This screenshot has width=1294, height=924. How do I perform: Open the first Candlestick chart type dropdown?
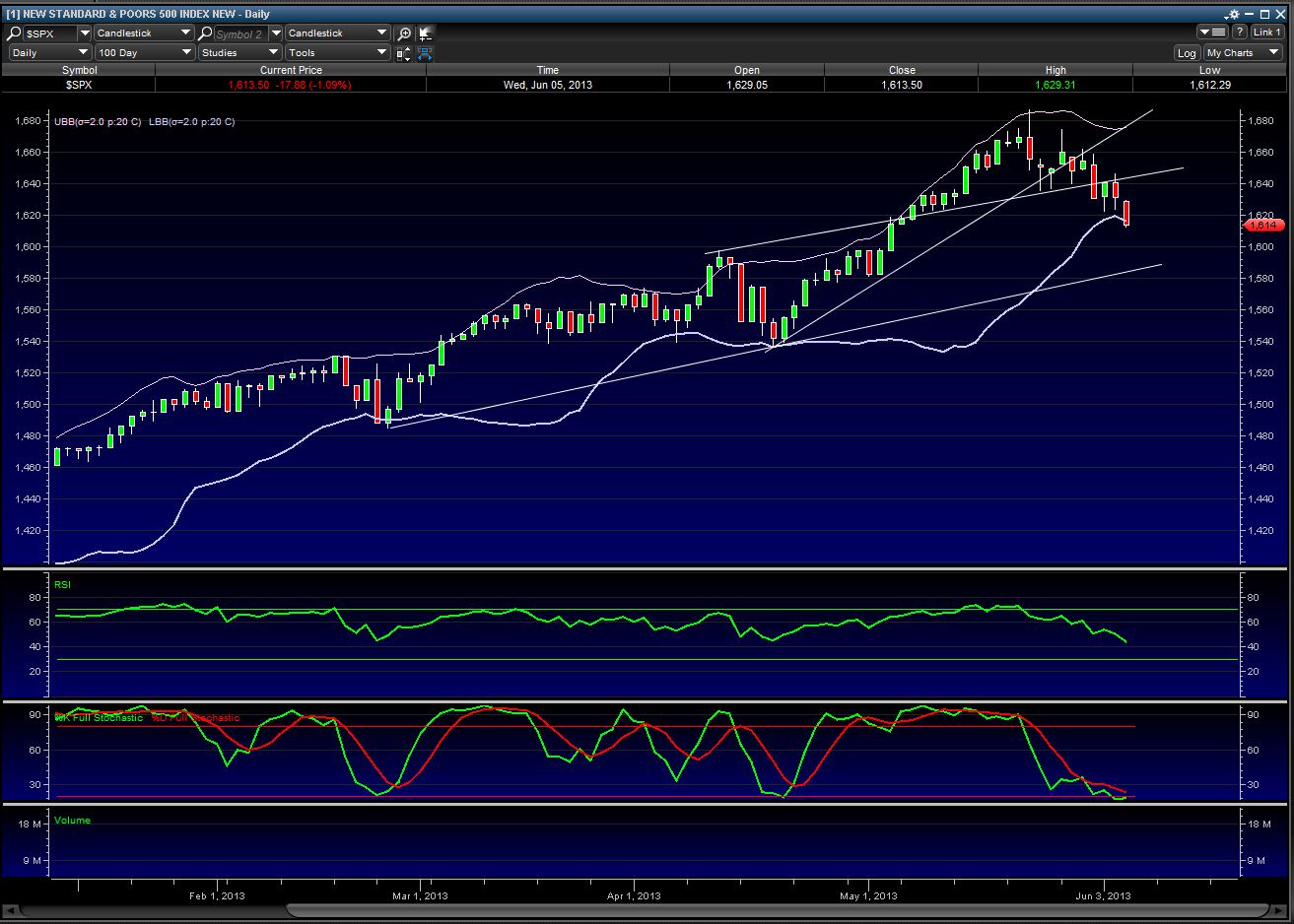(x=144, y=33)
